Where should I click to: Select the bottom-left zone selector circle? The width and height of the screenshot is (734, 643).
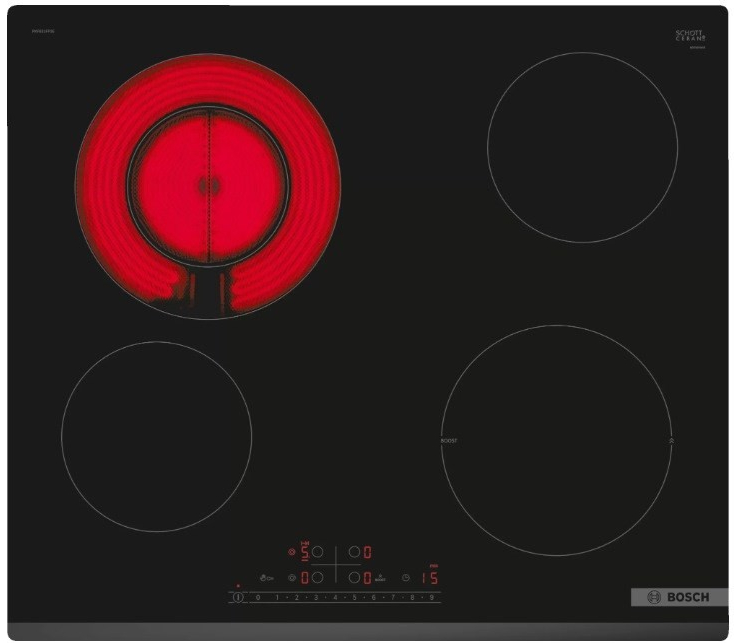point(317,577)
